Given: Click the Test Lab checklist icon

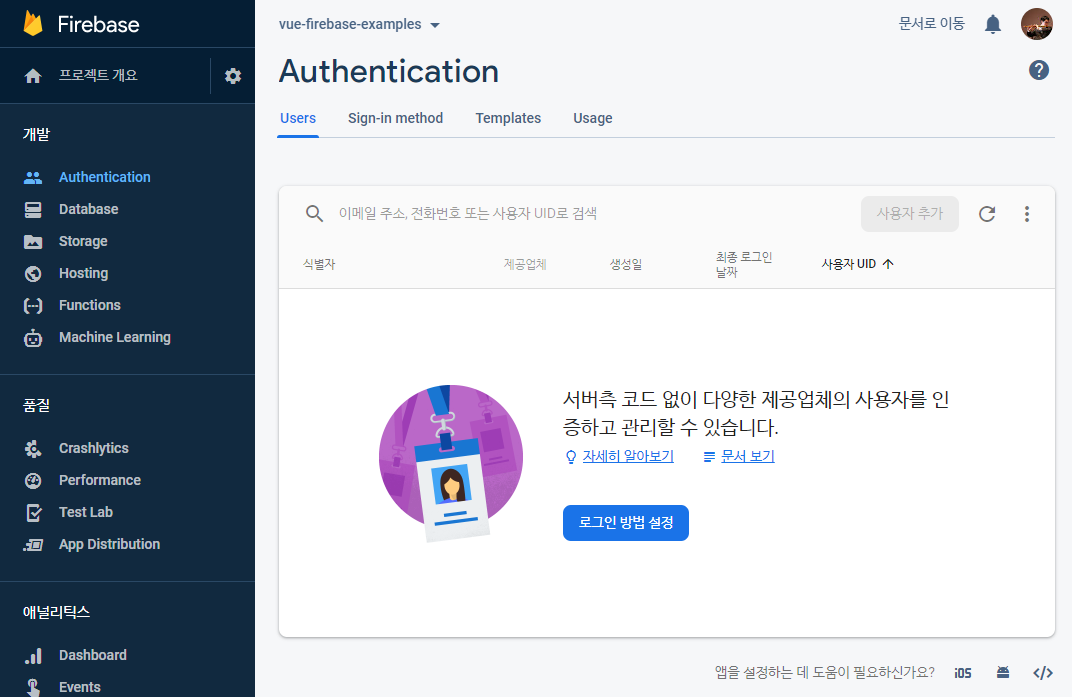Looking at the screenshot, I should pos(33,513).
